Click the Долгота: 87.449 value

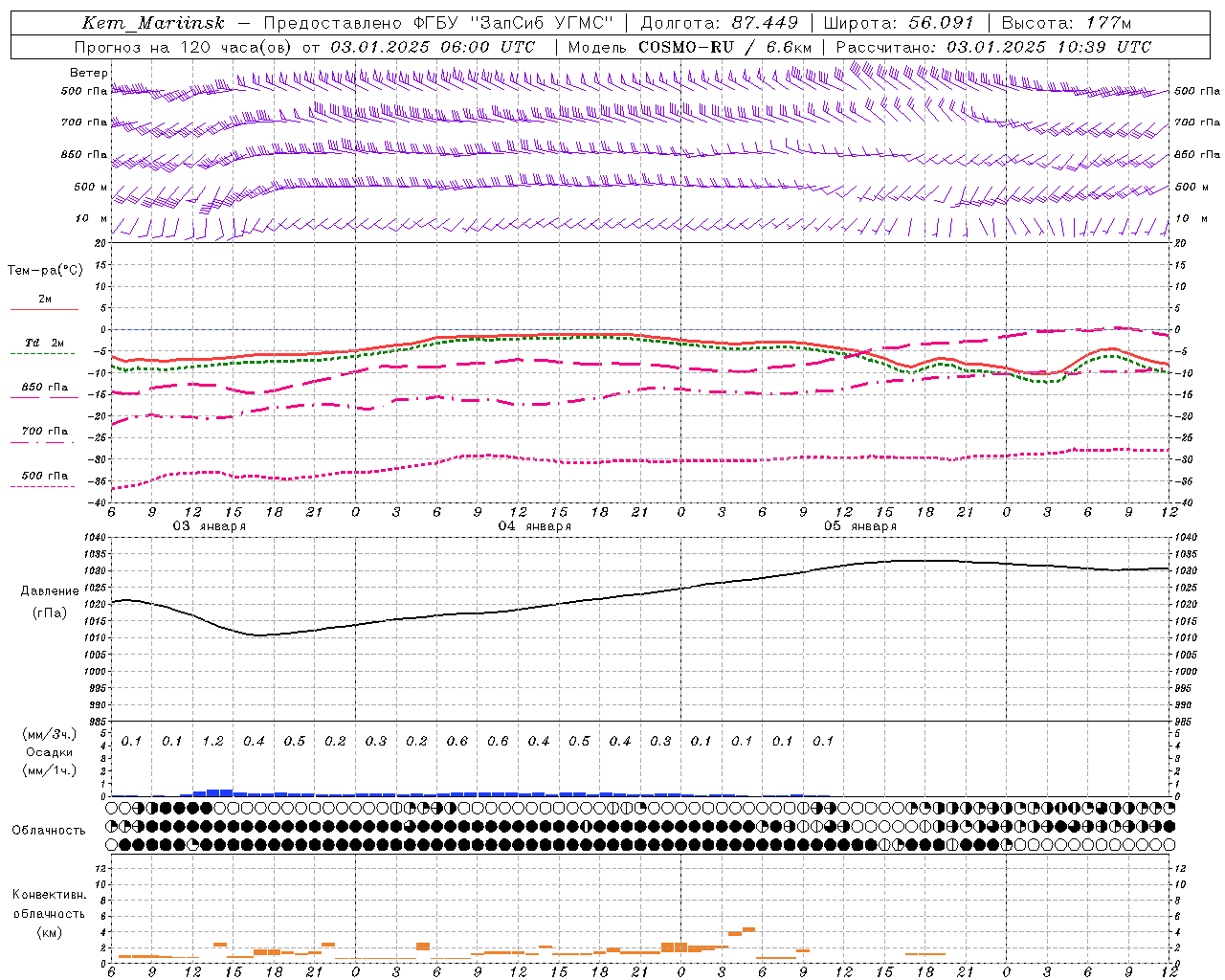[x=719, y=23]
